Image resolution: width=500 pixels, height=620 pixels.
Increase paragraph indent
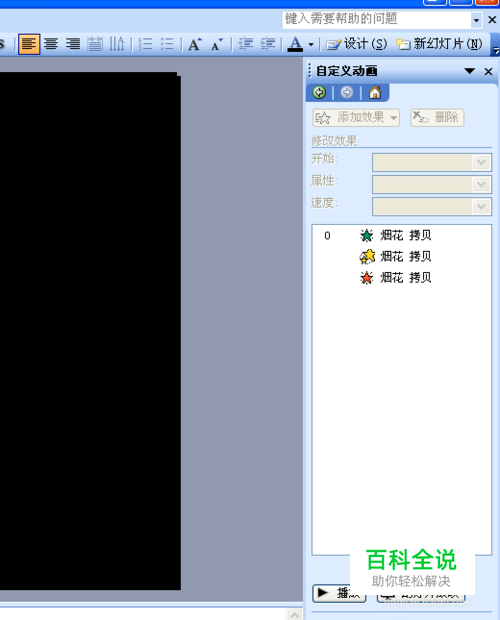pyautogui.click(x=268, y=44)
